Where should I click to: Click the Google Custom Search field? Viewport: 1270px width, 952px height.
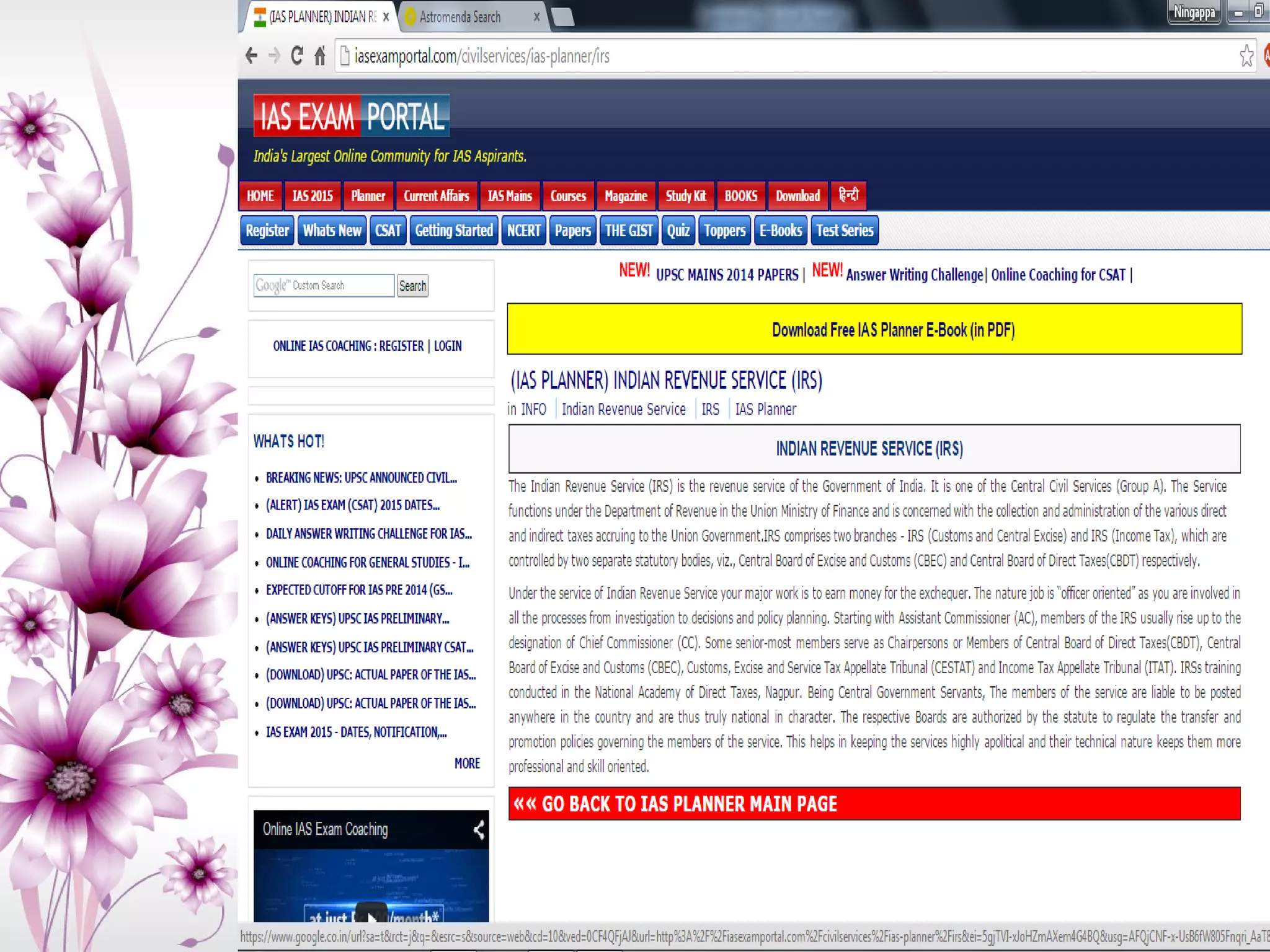coord(324,285)
